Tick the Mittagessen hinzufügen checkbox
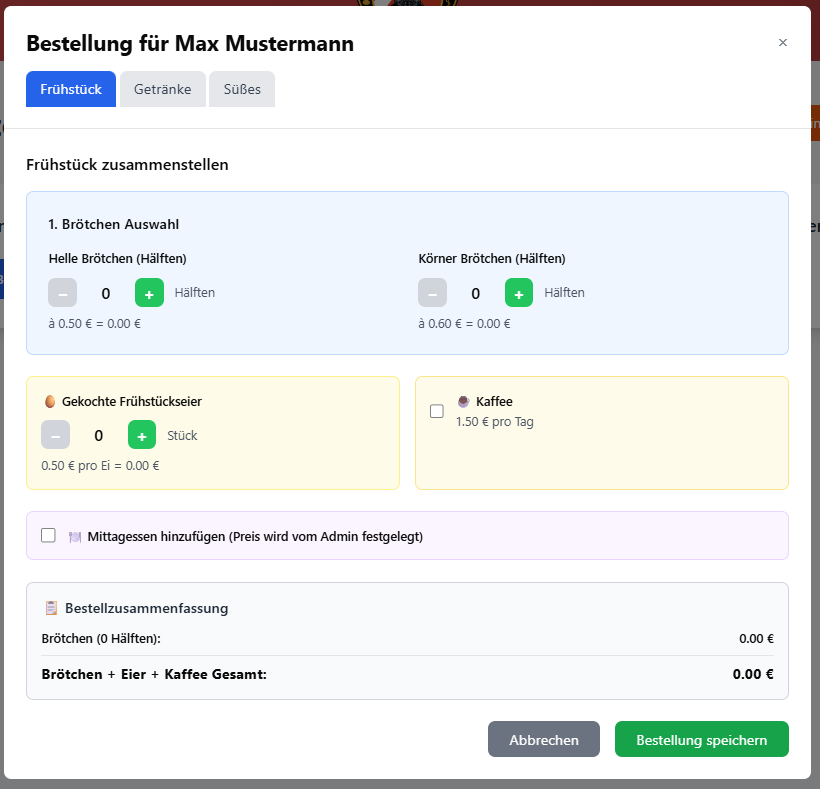820x789 pixels. coord(48,536)
